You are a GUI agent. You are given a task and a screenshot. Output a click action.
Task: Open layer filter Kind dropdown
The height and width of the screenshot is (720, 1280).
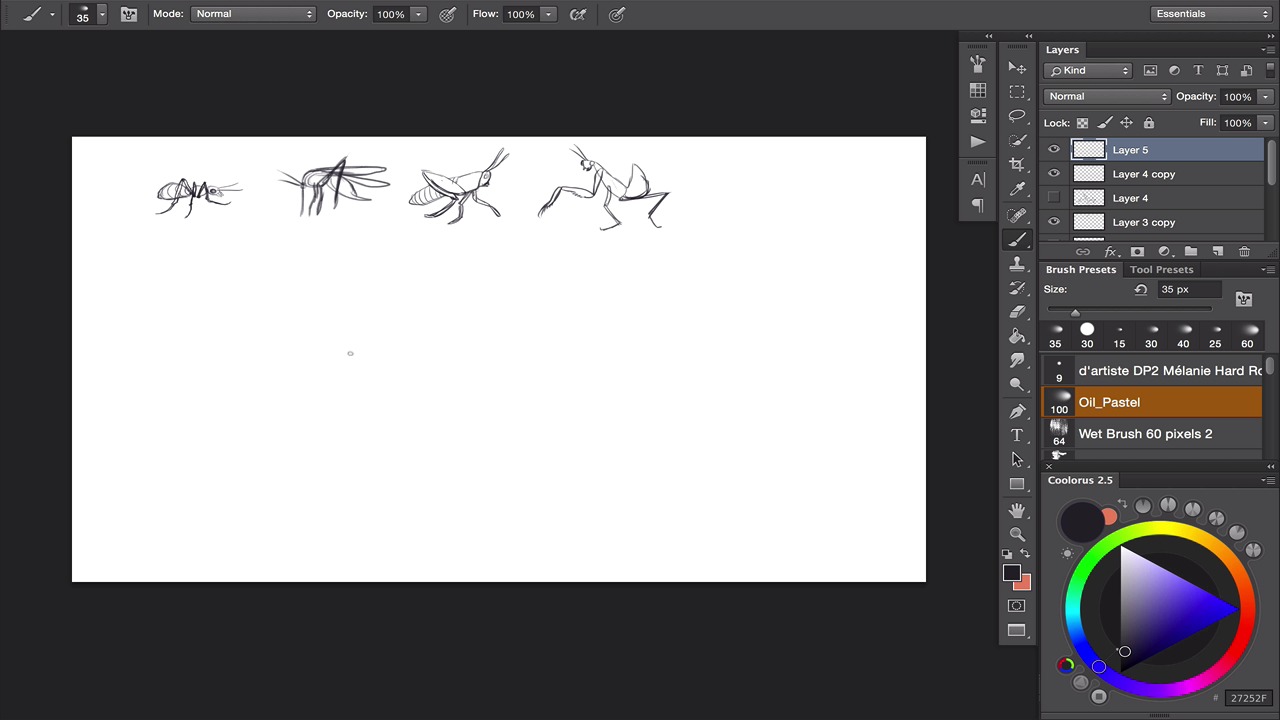click(1088, 71)
